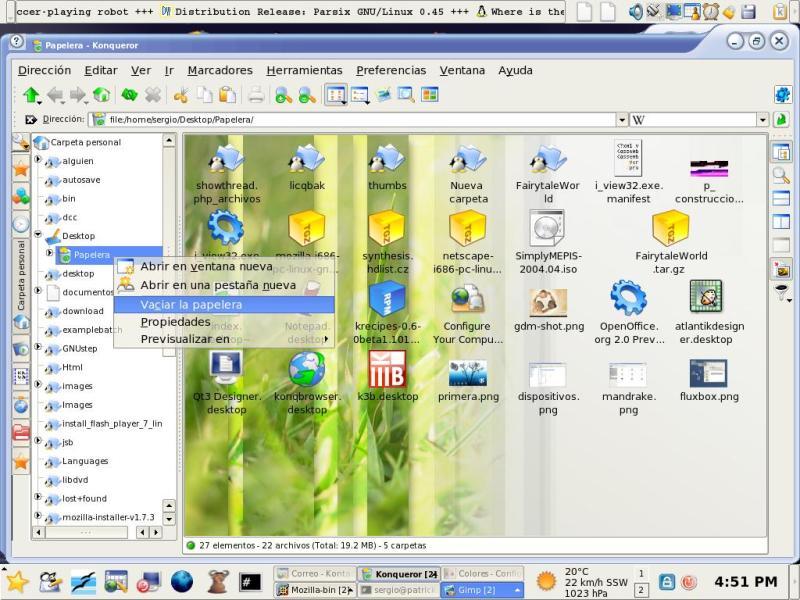This screenshot has width=800, height=600.
Task: Click the Home folder toolbar icon
Action: [x=101, y=95]
